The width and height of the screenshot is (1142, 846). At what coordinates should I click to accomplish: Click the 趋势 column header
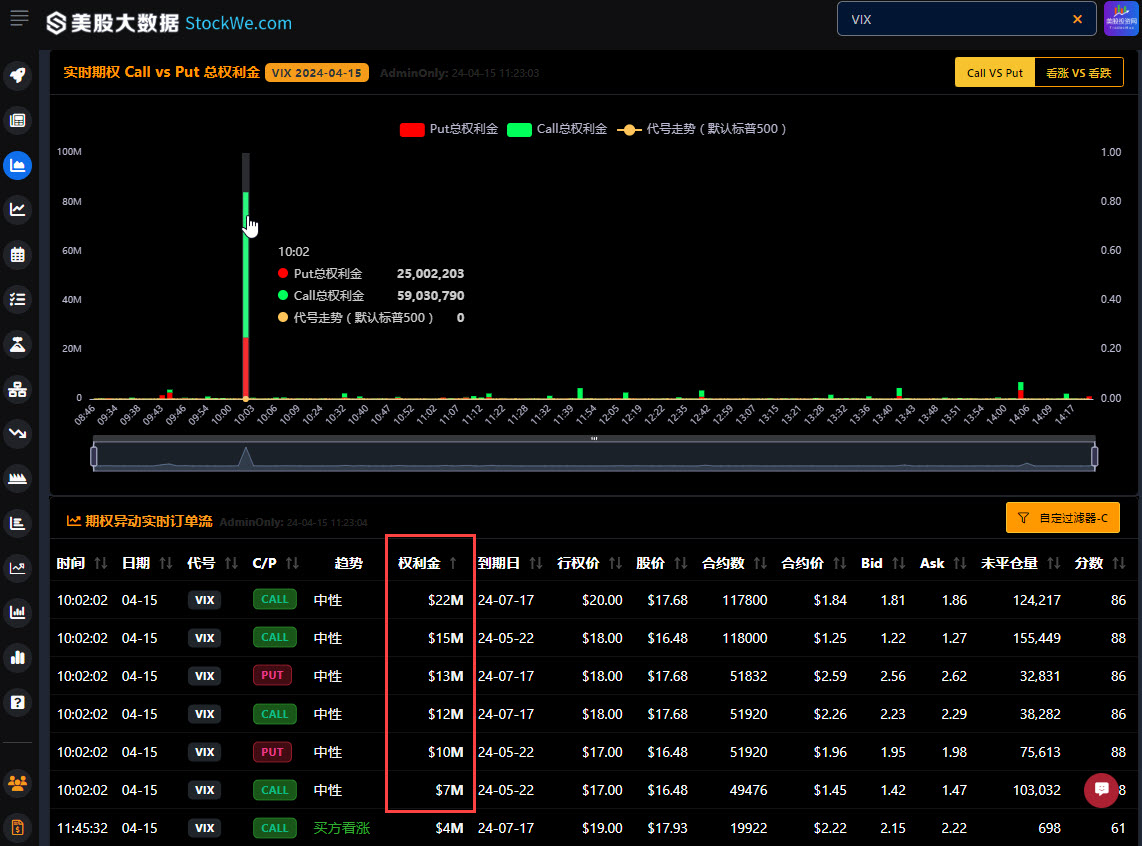pyautogui.click(x=348, y=563)
